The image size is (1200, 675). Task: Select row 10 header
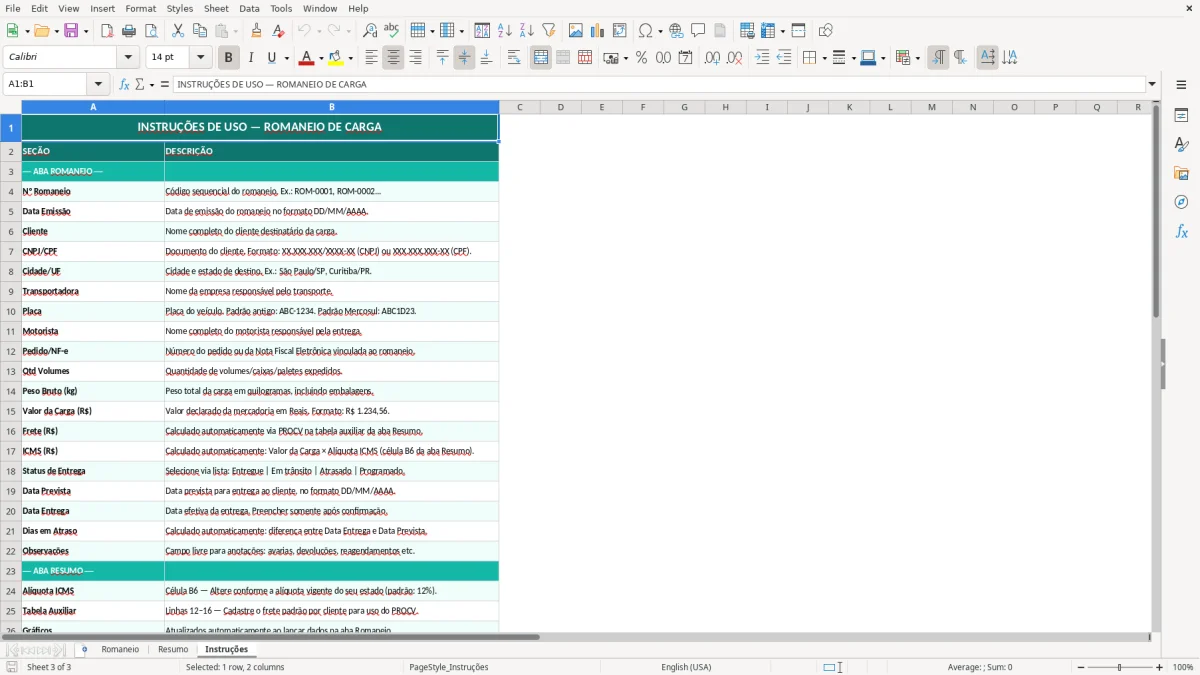click(x=11, y=311)
